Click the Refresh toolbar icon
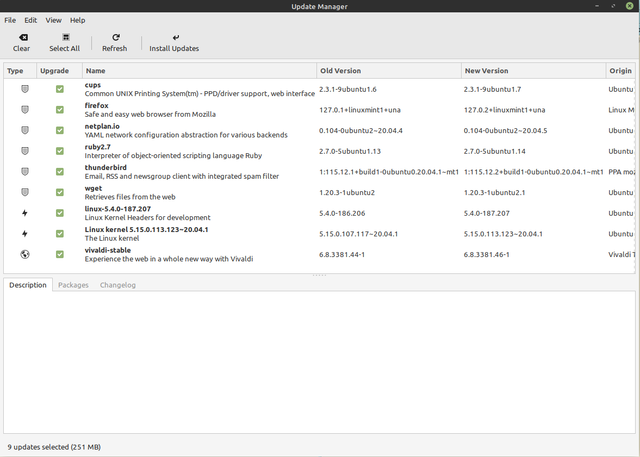The width and height of the screenshot is (640, 457). 116,37
